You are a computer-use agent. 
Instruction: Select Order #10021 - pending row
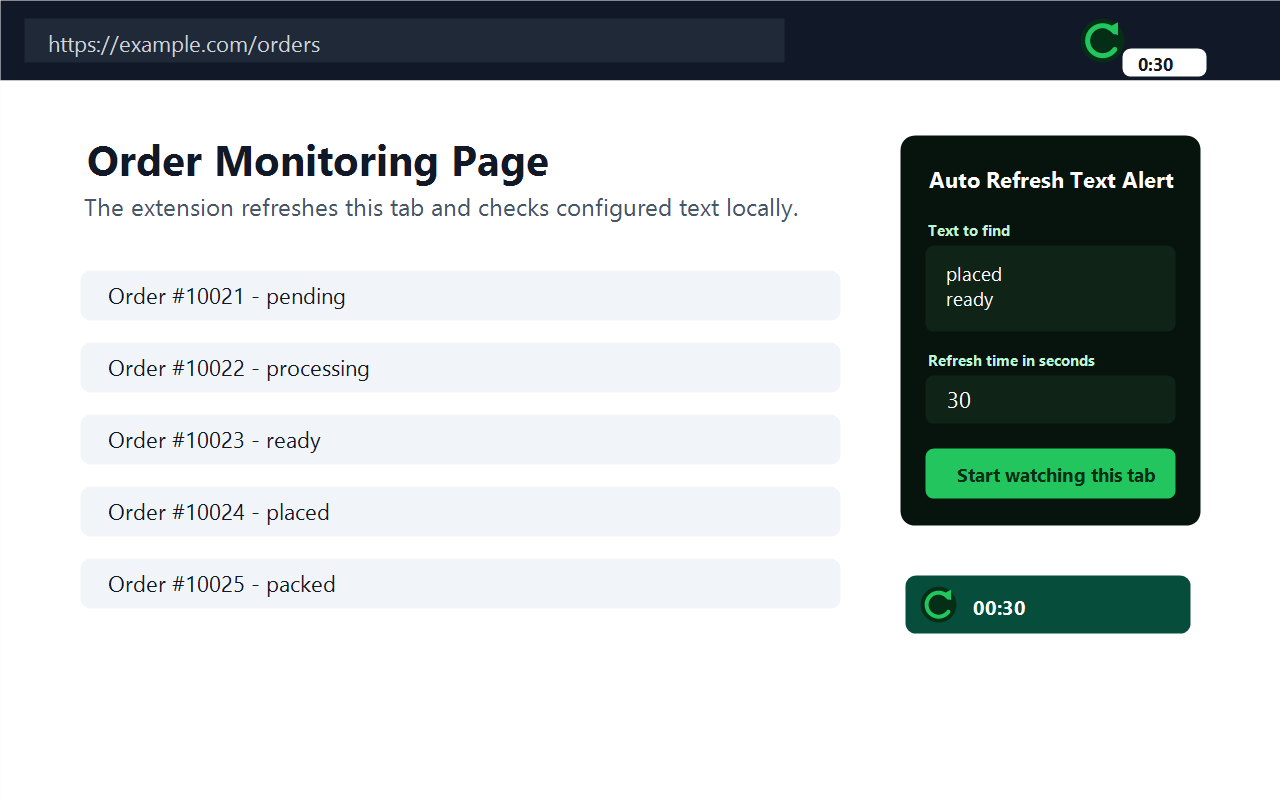pos(460,296)
